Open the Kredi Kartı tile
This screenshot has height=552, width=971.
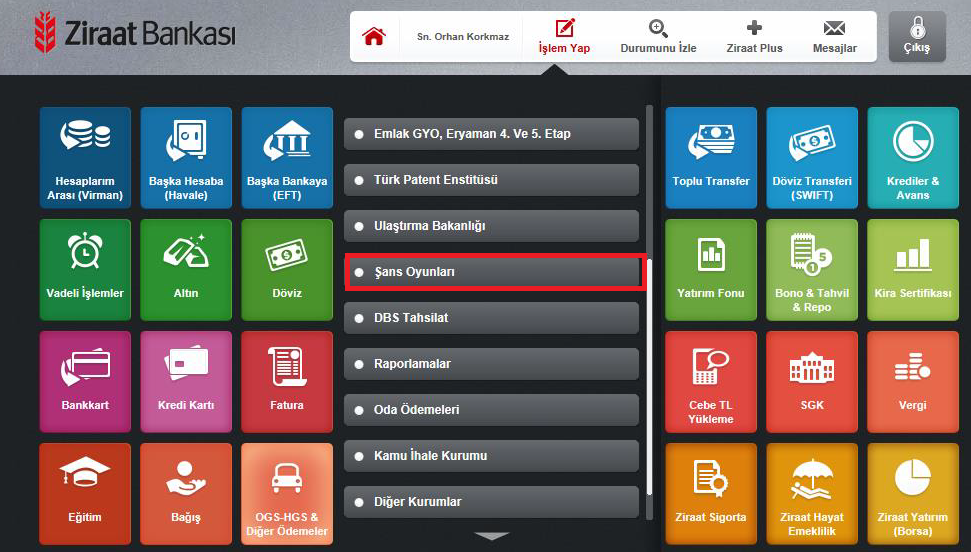pos(186,382)
